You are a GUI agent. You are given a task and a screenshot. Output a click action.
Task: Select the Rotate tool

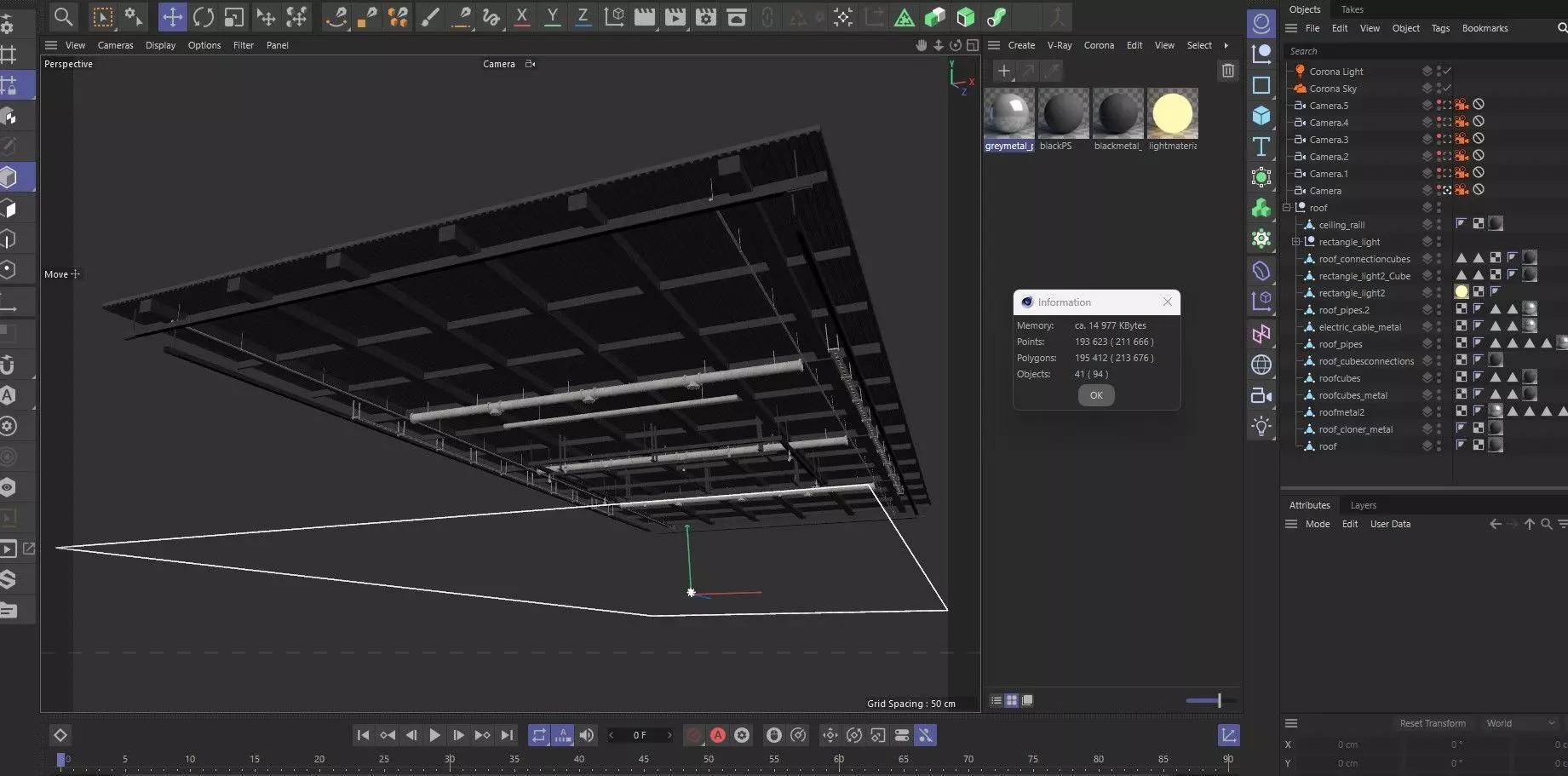[x=203, y=17]
